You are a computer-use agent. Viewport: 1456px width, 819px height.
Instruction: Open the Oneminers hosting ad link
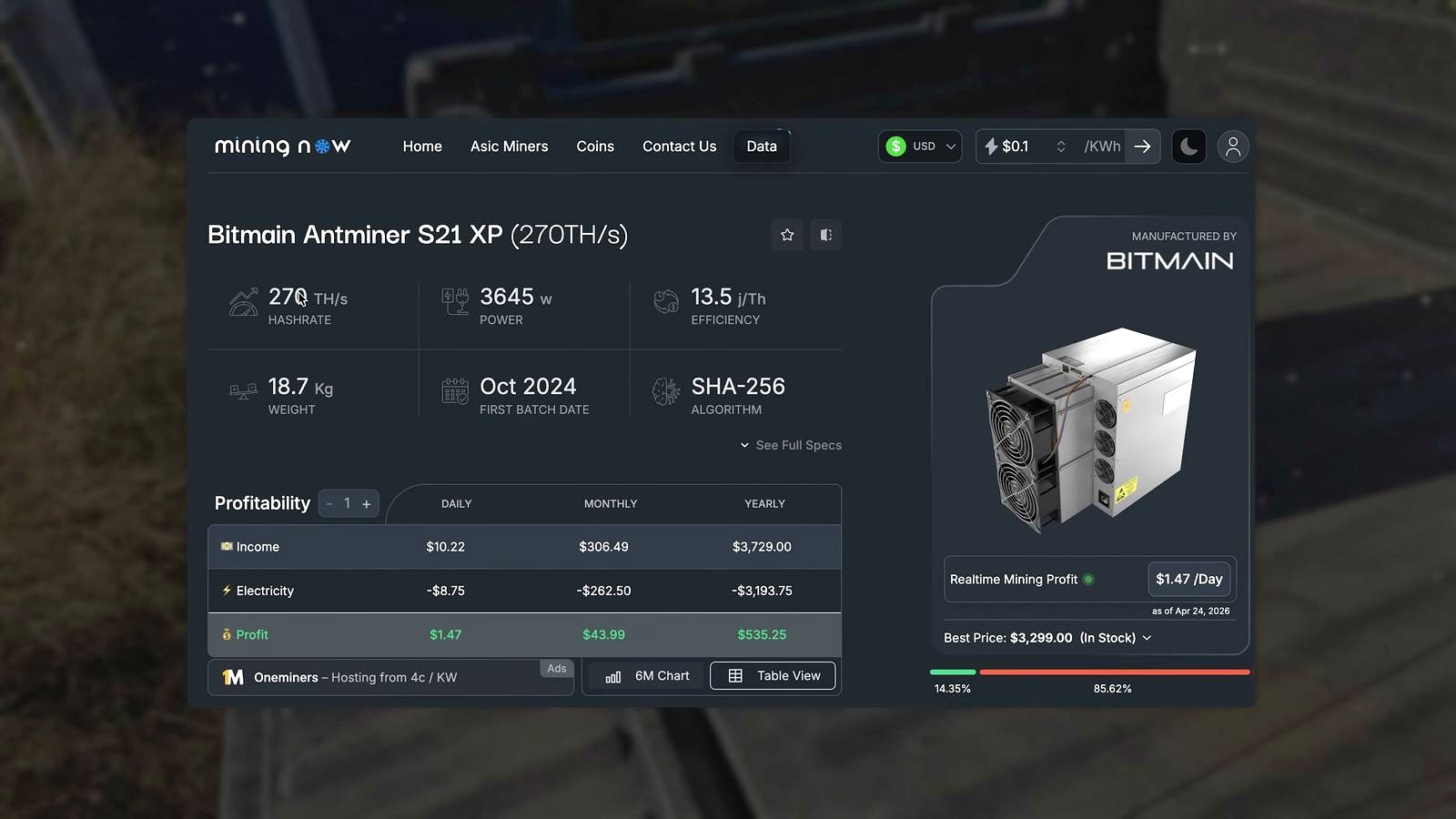click(x=390, y=677)
